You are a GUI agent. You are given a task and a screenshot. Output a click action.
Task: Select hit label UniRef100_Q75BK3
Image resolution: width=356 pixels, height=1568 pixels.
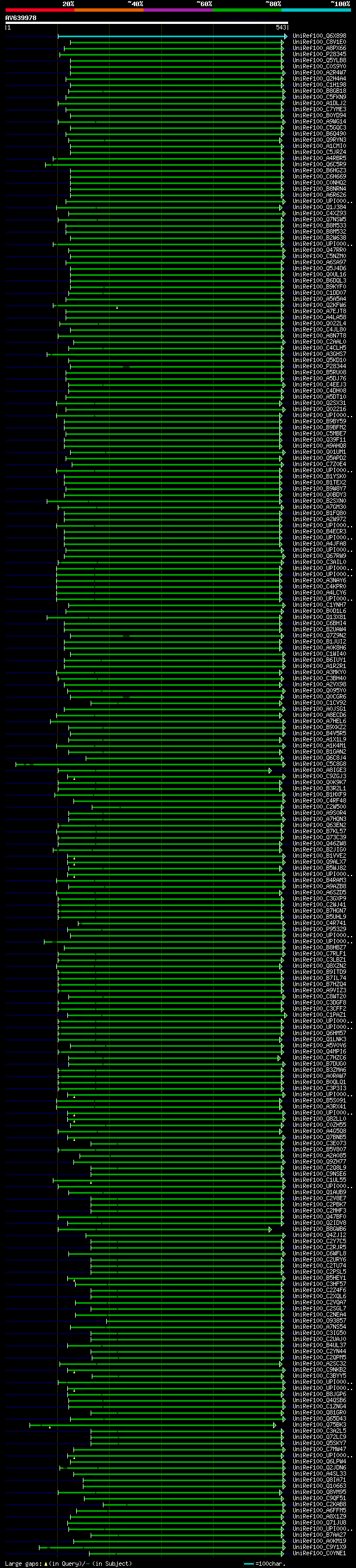tap(319, 1425)
